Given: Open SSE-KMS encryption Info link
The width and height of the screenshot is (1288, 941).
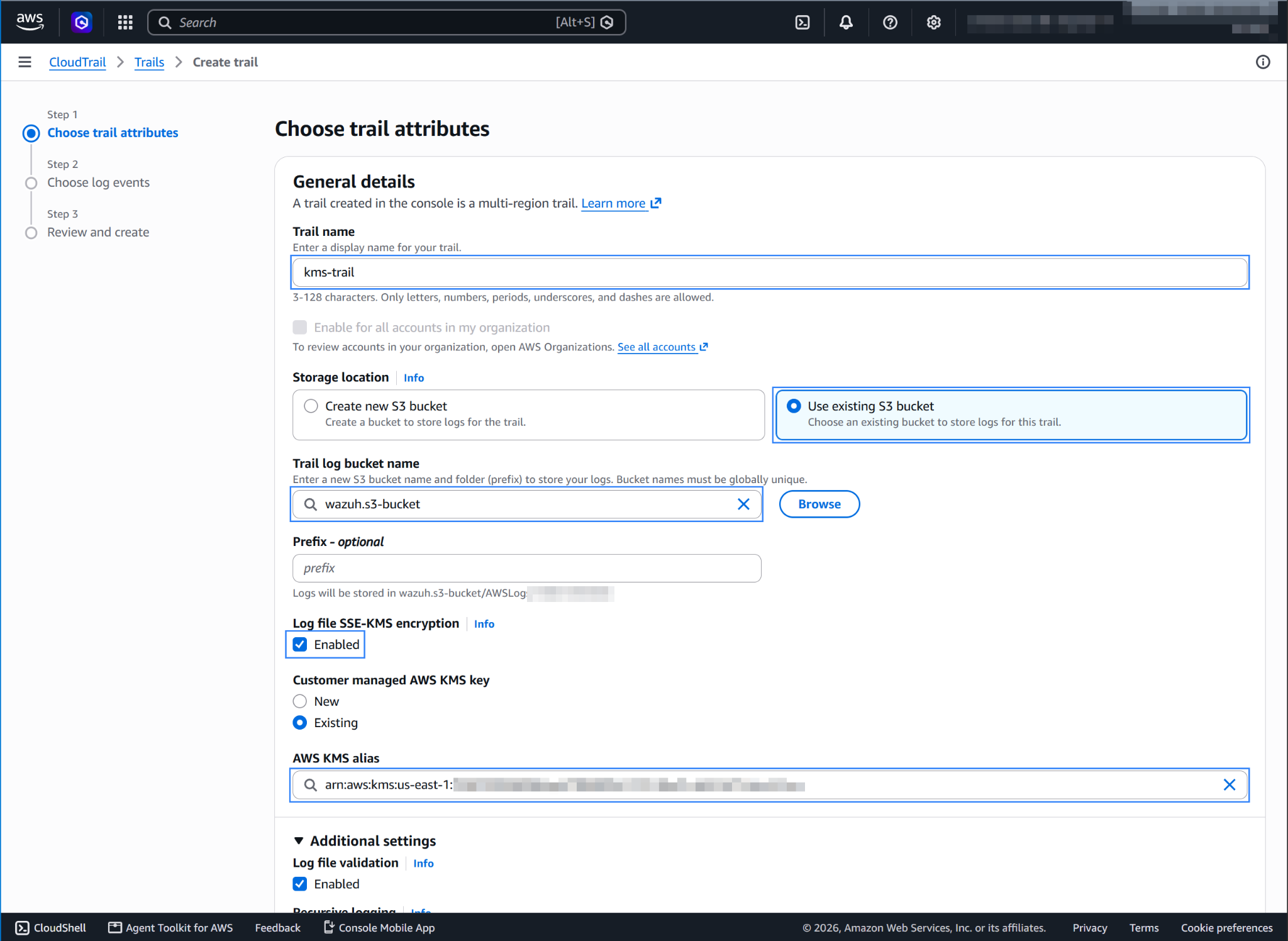Looking at the screenshot, I should [484, 623].
